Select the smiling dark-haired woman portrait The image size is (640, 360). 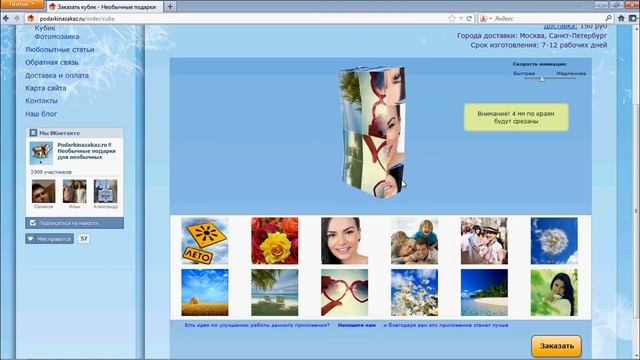point(344,241)
